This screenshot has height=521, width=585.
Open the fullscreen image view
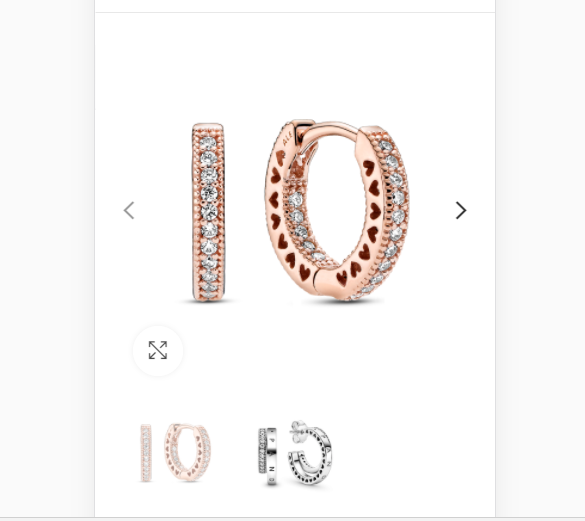(x=158, y=350)
